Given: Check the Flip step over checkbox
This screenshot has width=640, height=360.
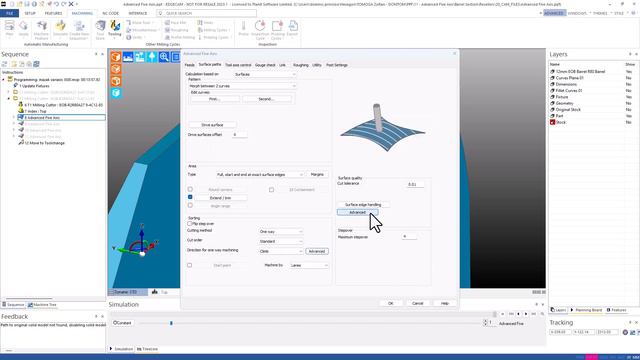Looking at the screenshot, I should [x=189, y=224].
